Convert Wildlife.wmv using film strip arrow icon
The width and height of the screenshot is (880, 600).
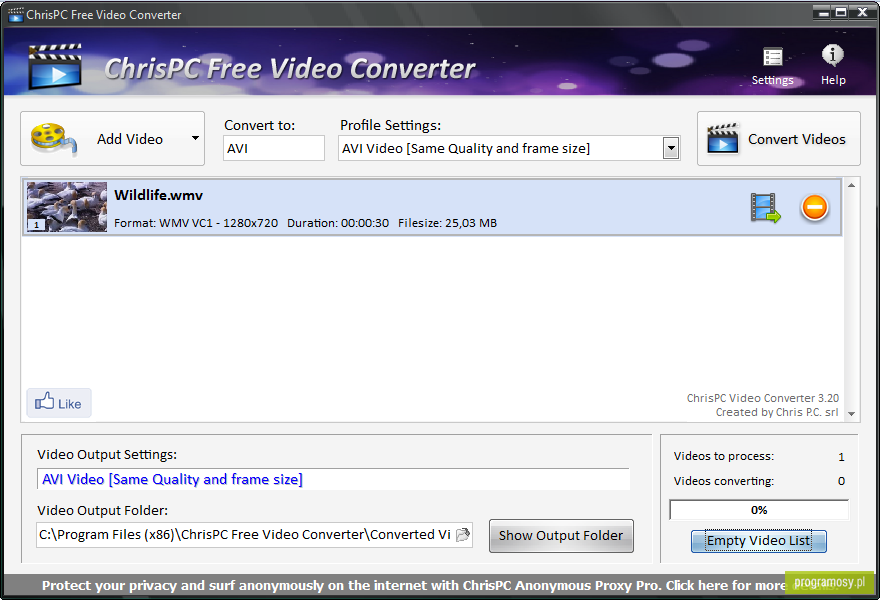(x=766, y=208)
